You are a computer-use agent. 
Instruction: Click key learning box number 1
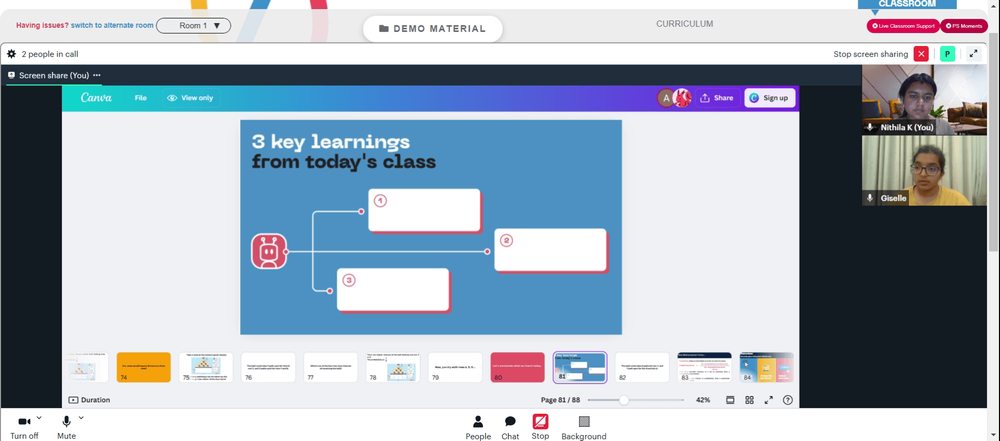[424, 210]
